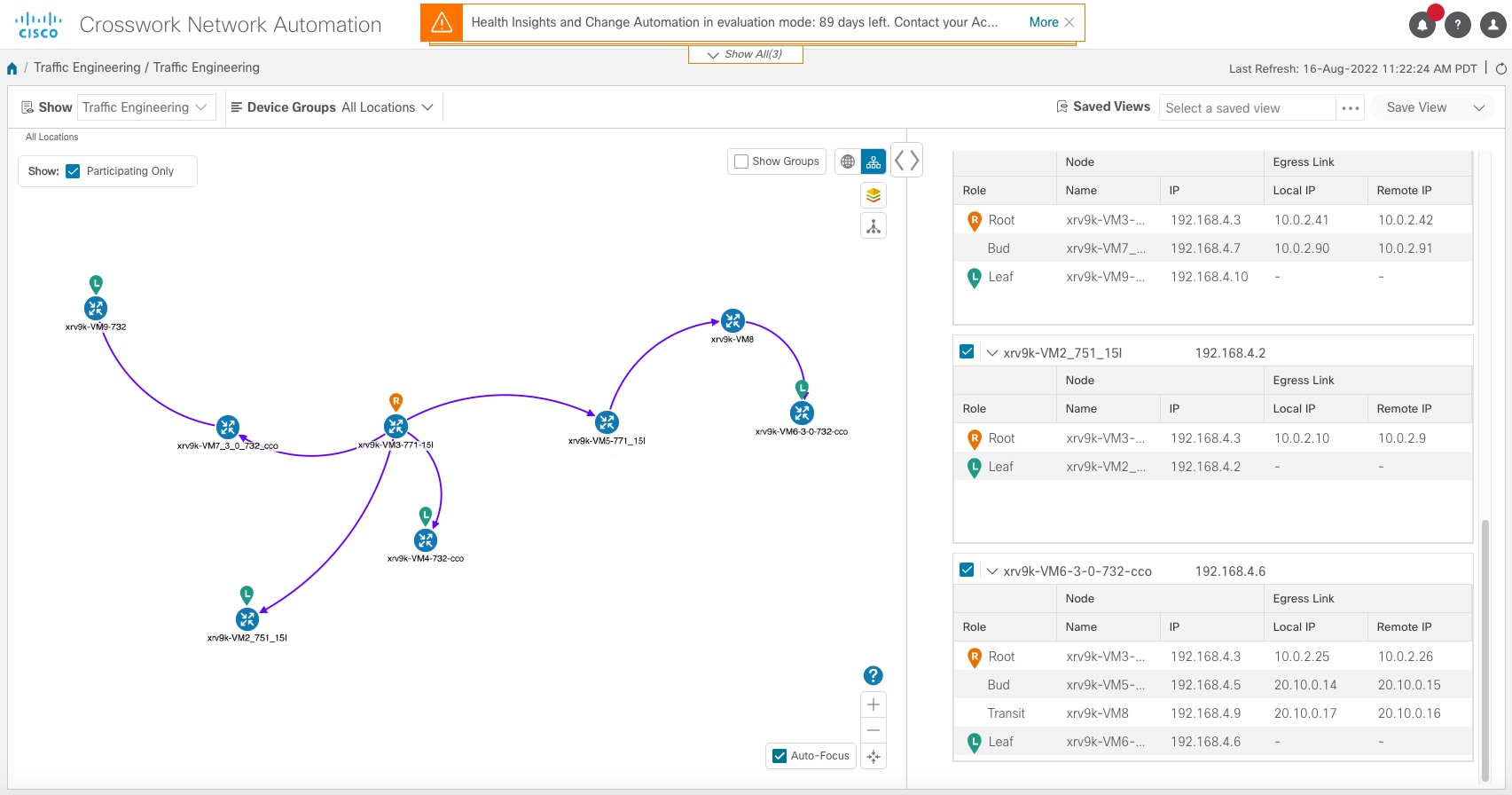Open the topology layout tree icon

pos(874,226)
